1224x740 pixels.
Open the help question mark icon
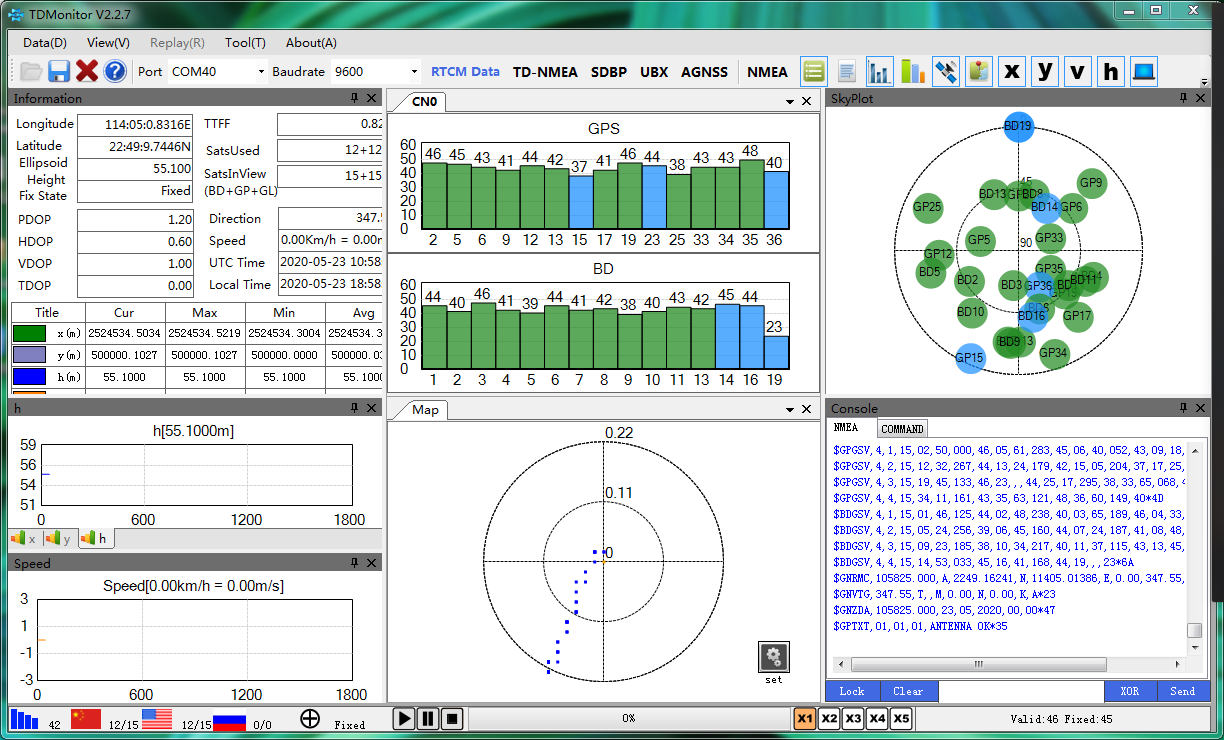tap(115, 71)
